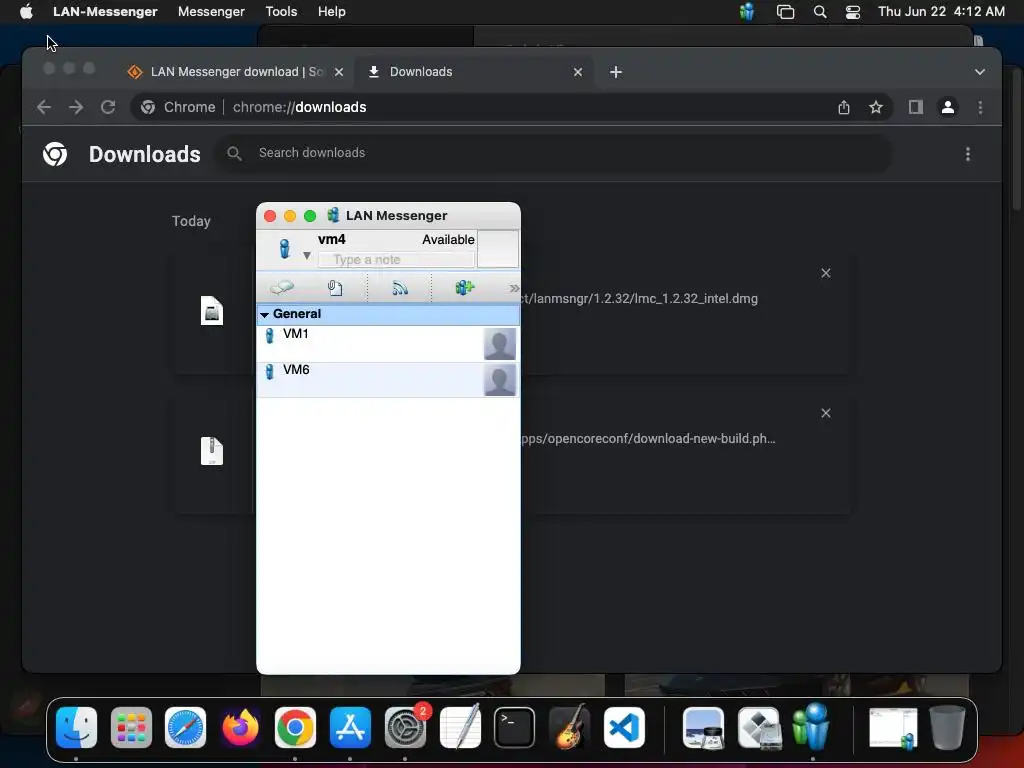1024x768 pixels.
Task: Click the add contact group icon
Action: tap(464, 287)
